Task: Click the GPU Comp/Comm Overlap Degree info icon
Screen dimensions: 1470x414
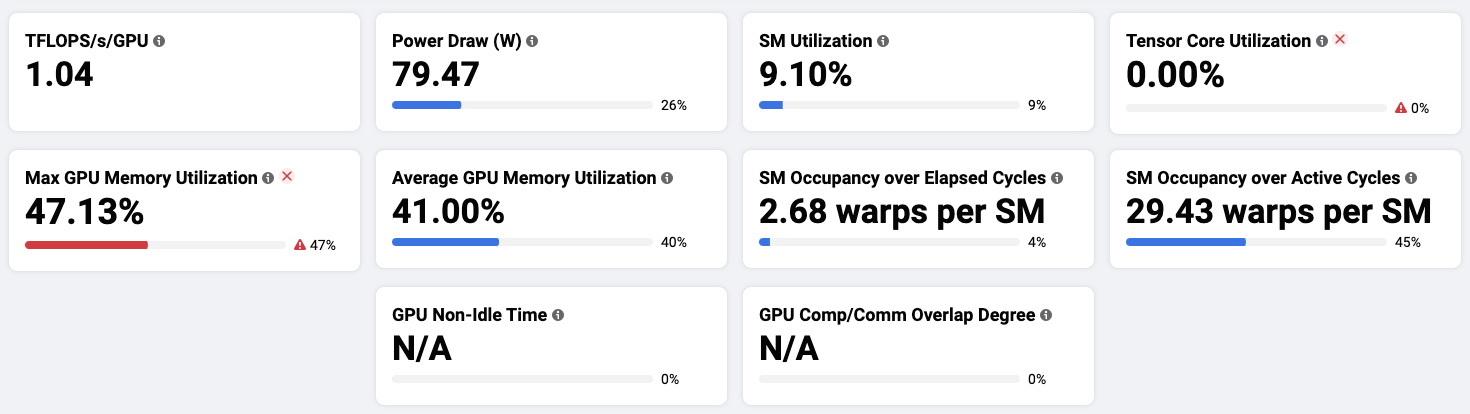Action: 1046,315
